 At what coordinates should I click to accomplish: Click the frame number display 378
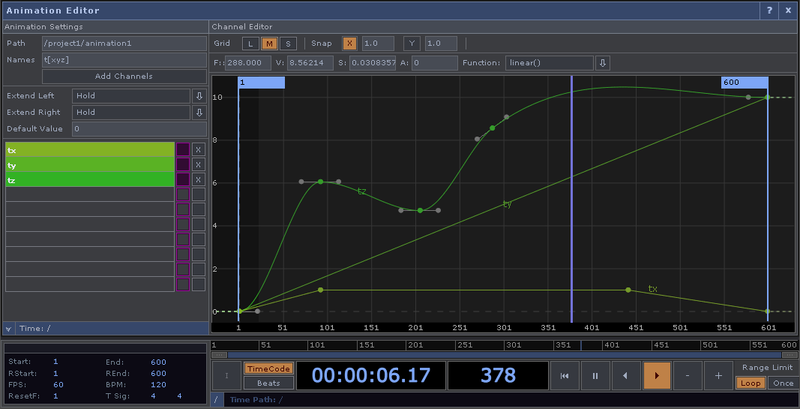pos(498,376)
